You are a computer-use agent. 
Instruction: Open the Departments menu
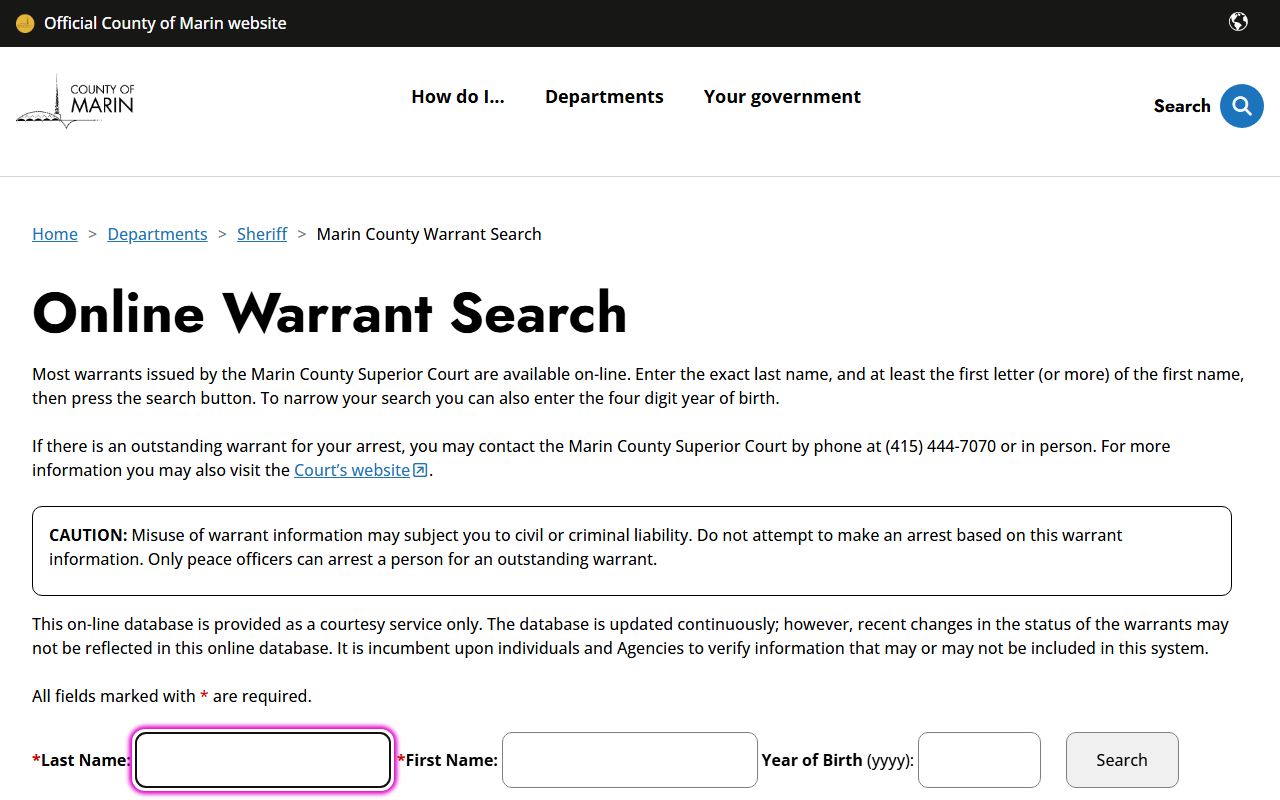click(x=604, y=97)
